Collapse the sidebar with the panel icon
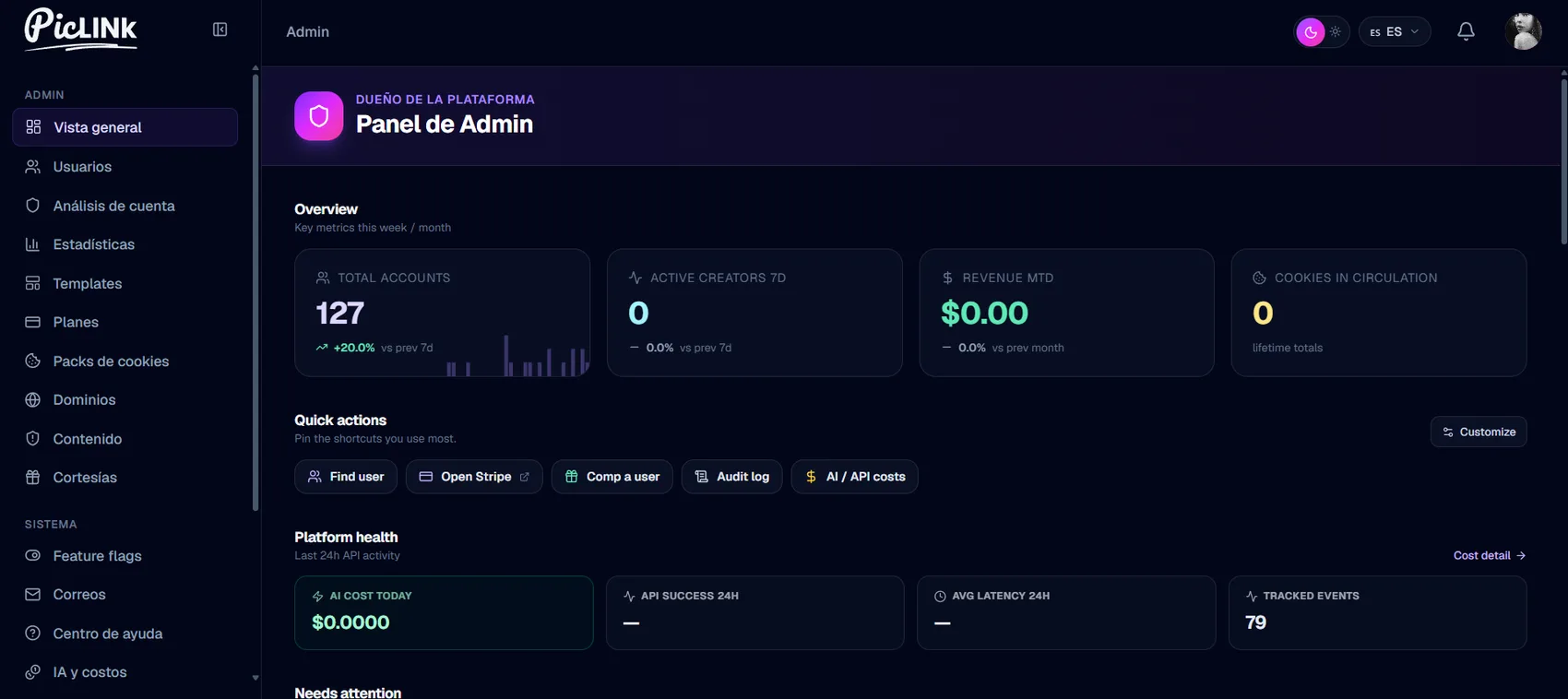Viewport: 1568px width, 699px height. point(220,30)
